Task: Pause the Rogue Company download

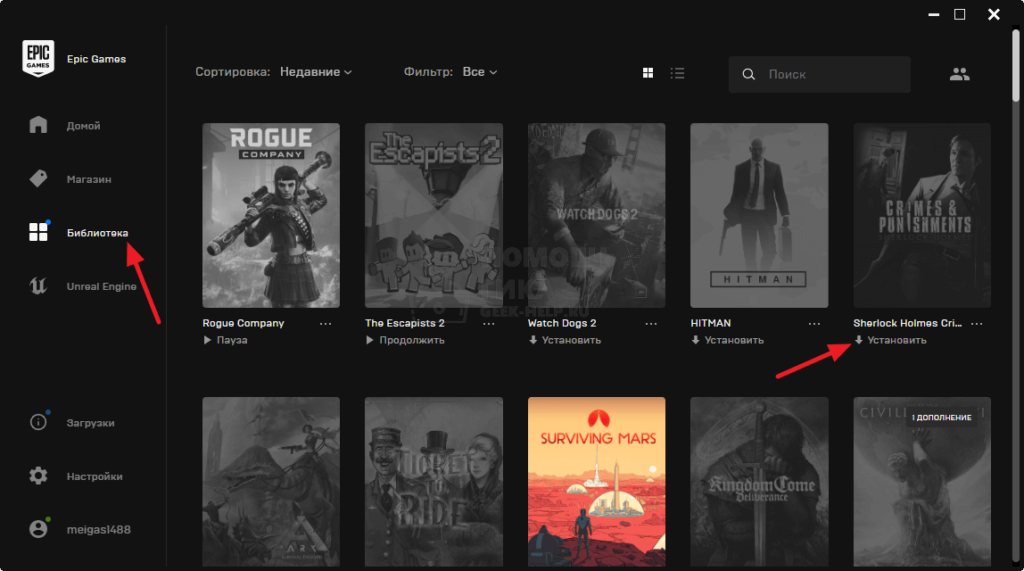Action: click(225, 340)
